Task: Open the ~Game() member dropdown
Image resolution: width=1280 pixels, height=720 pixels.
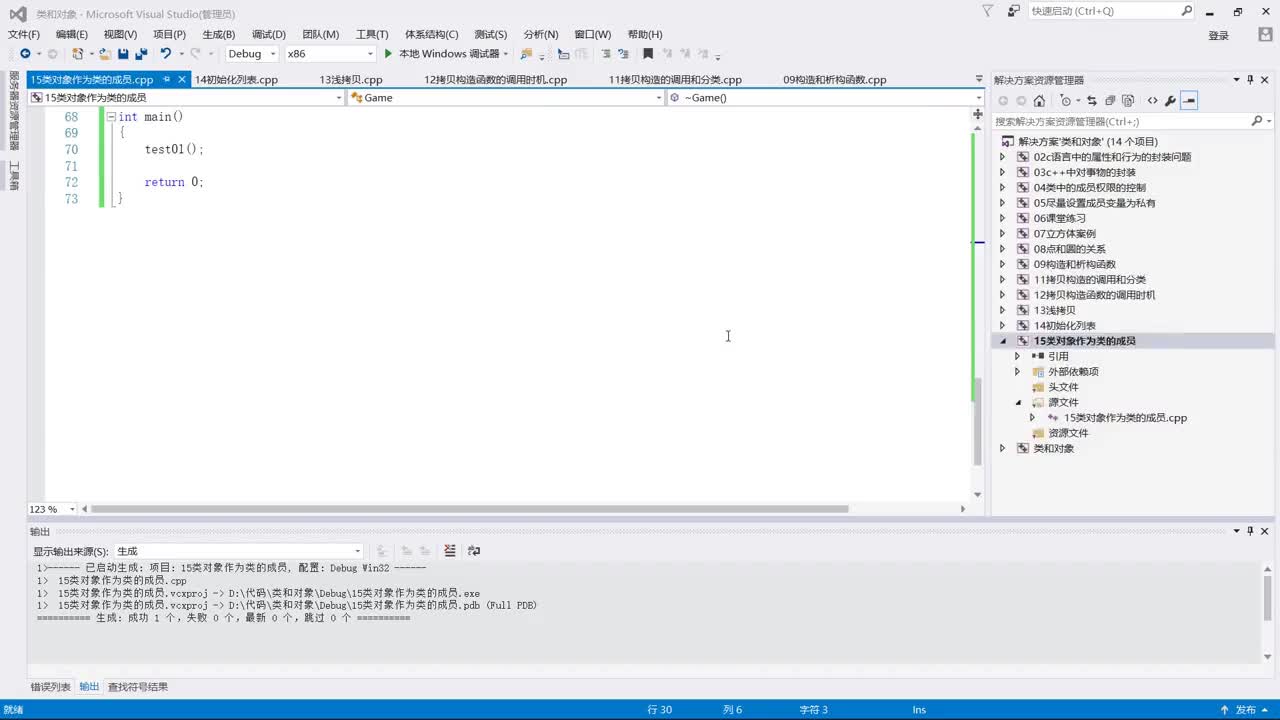Action: click(825, 98)
